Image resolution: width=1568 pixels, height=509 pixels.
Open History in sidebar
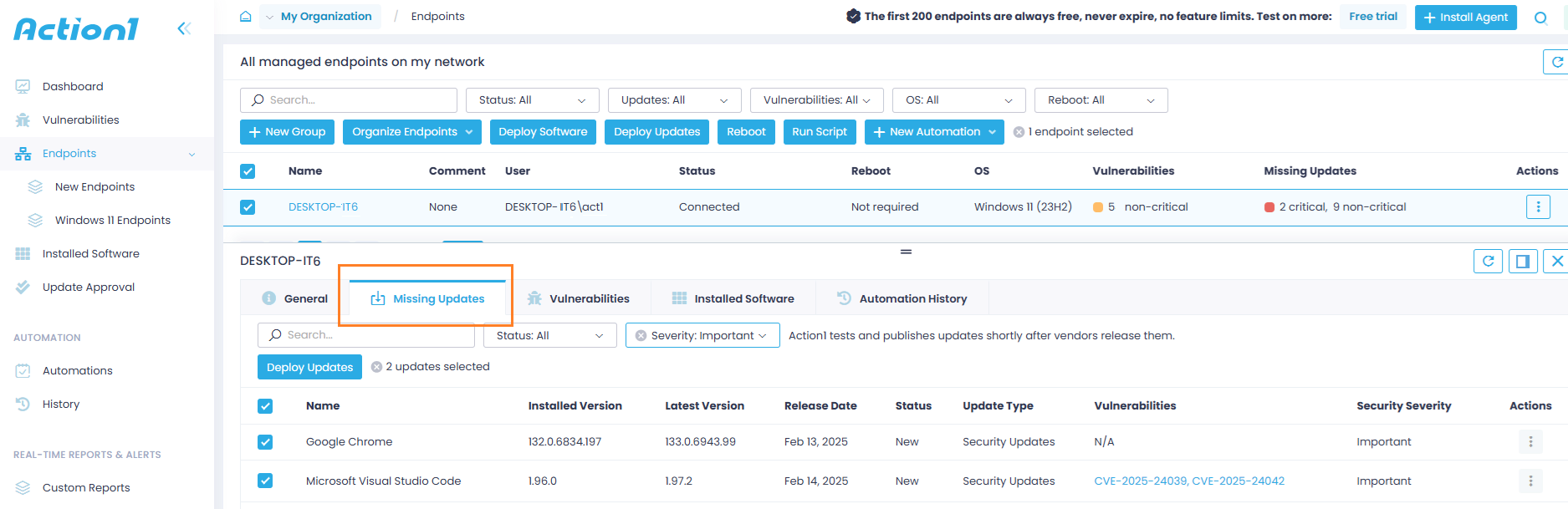[61, 405]
